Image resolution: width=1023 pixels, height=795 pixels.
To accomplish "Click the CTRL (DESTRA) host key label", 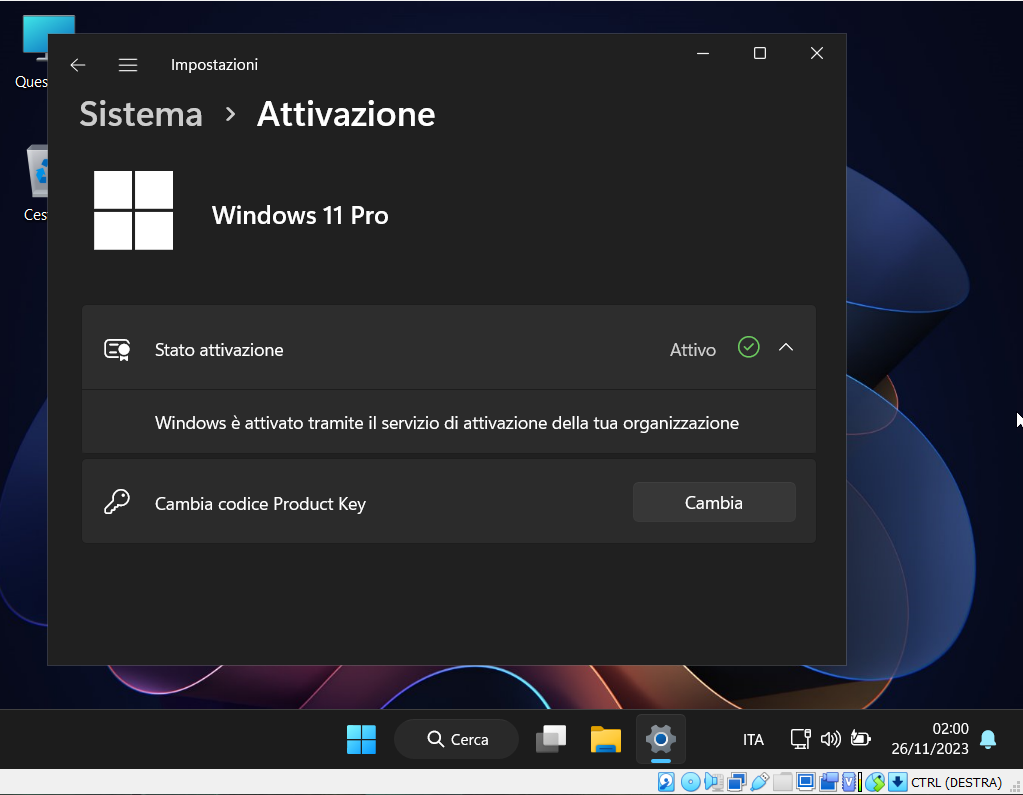I will click(x=956, y=782).
